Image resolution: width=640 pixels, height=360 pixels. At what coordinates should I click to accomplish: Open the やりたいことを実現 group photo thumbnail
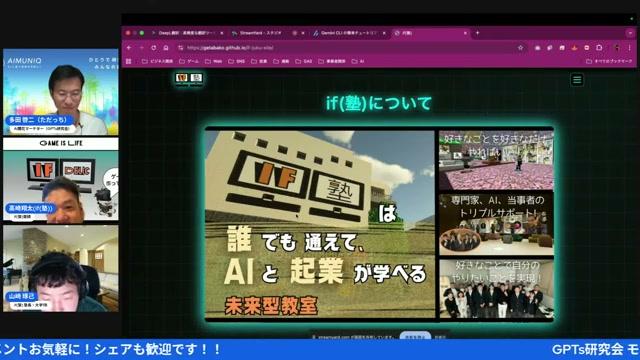(496, 288)
